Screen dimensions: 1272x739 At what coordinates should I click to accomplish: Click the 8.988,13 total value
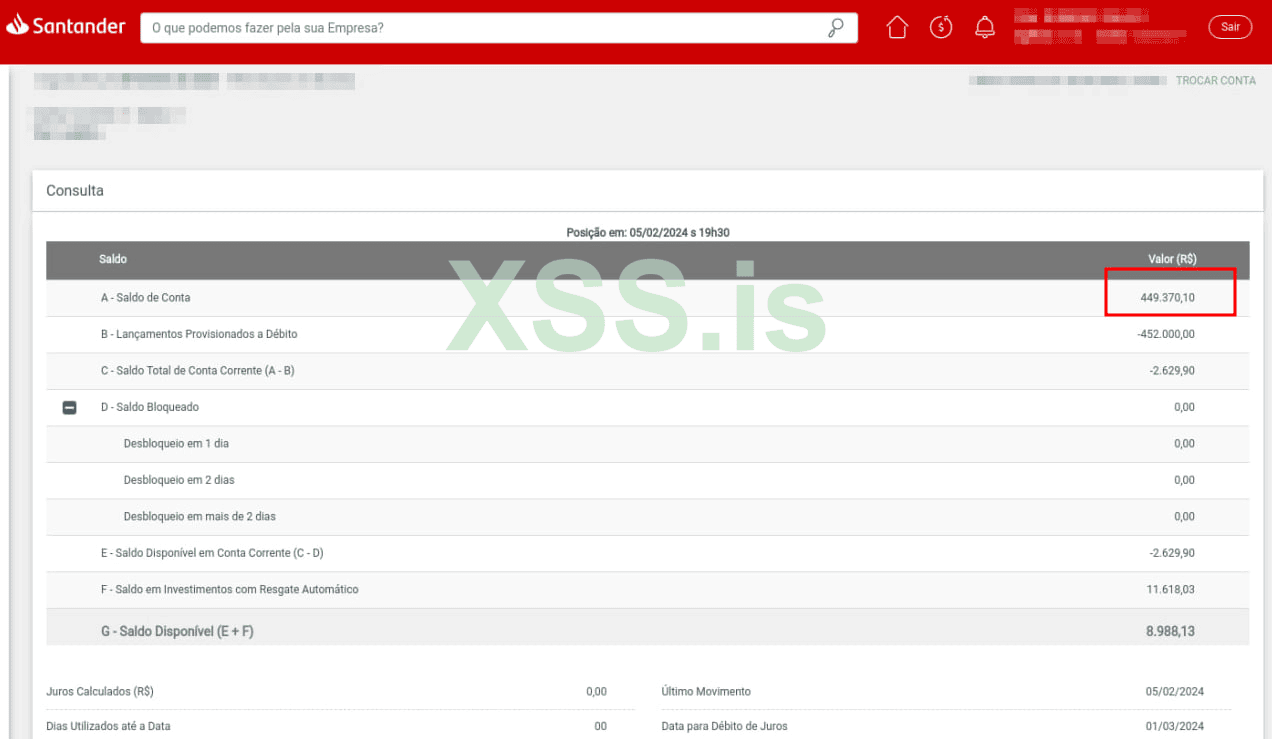[x=1170, y=632]
